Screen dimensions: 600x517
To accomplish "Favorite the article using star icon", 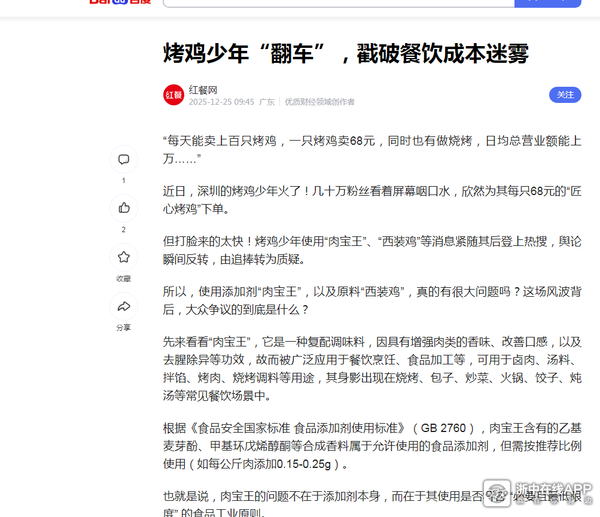I will point(124,257).
